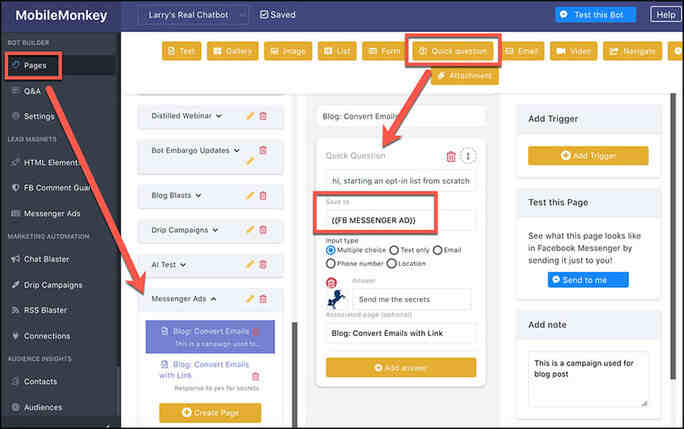Collapse the Messenger Ads folder
The image size is (684, 429).
213,299
